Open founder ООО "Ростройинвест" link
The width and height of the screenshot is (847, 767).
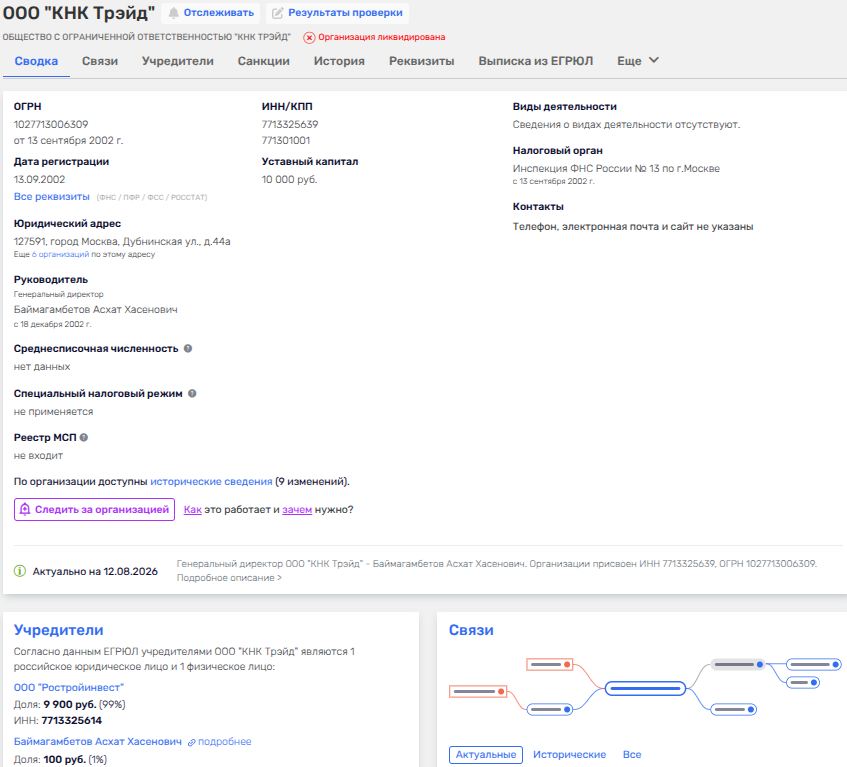pos(69,688)
